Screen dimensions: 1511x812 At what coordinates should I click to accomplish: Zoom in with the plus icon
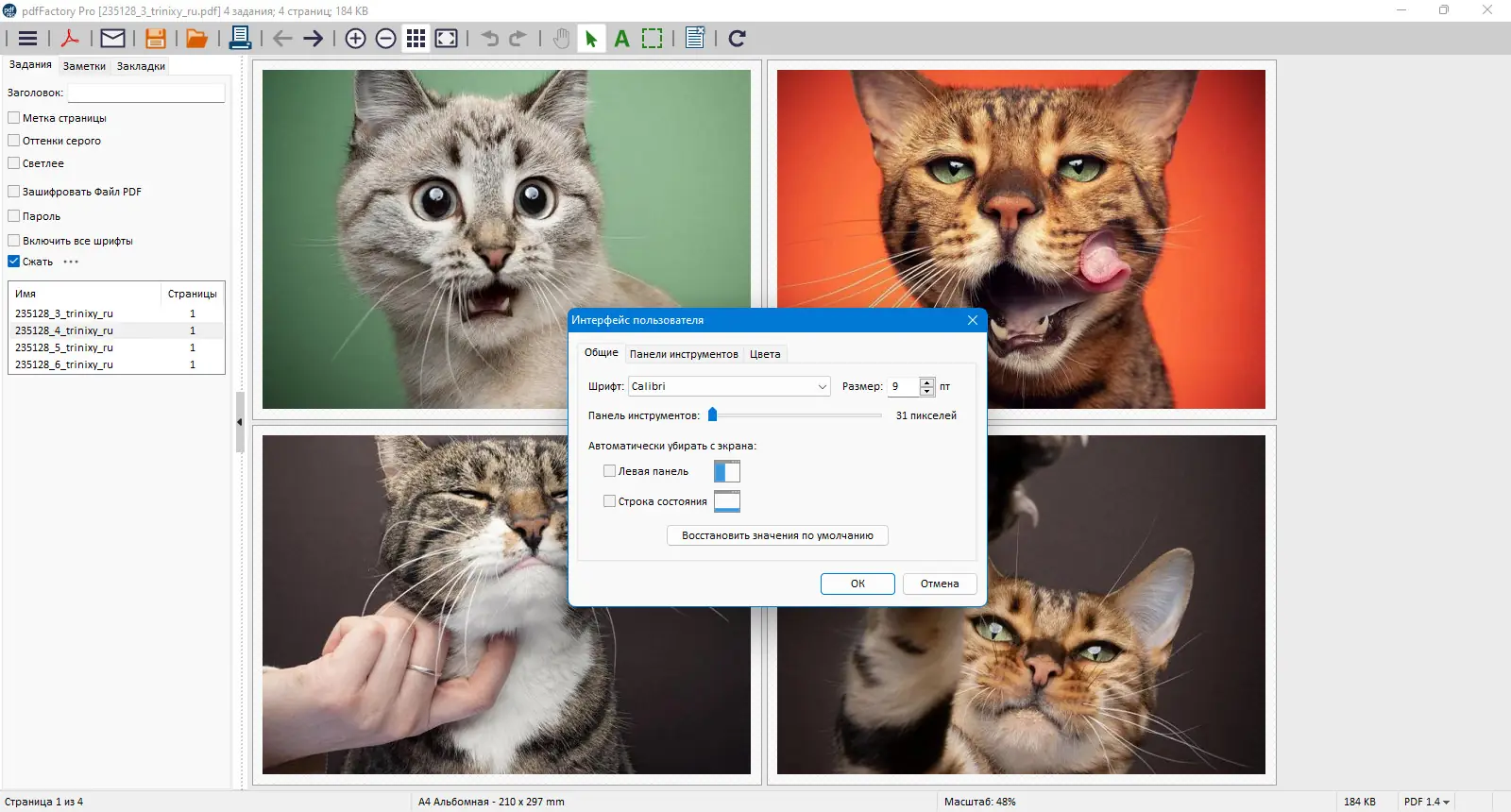click(355, 39)
